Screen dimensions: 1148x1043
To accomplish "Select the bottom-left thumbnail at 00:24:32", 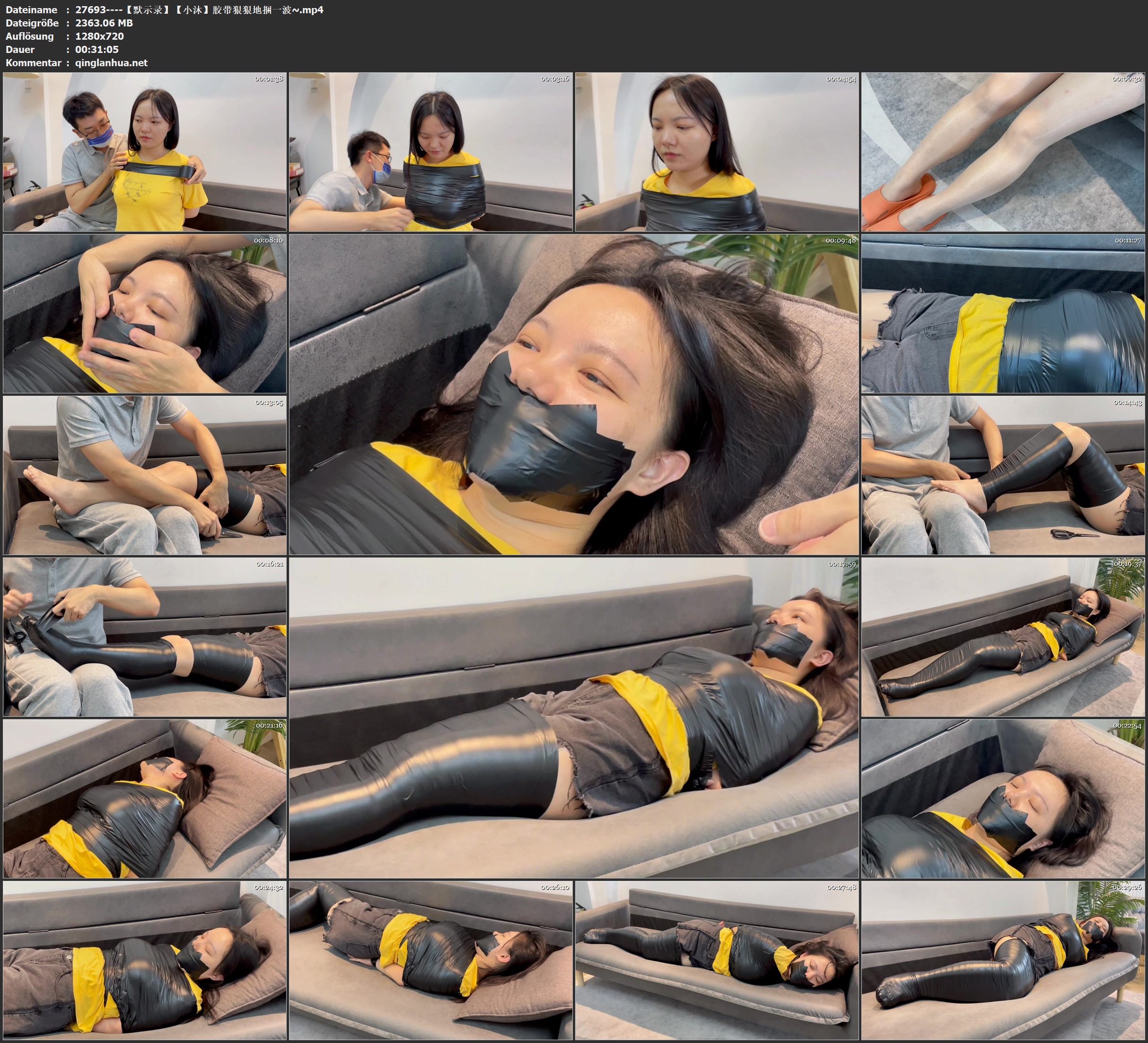I will click(145, 960).
